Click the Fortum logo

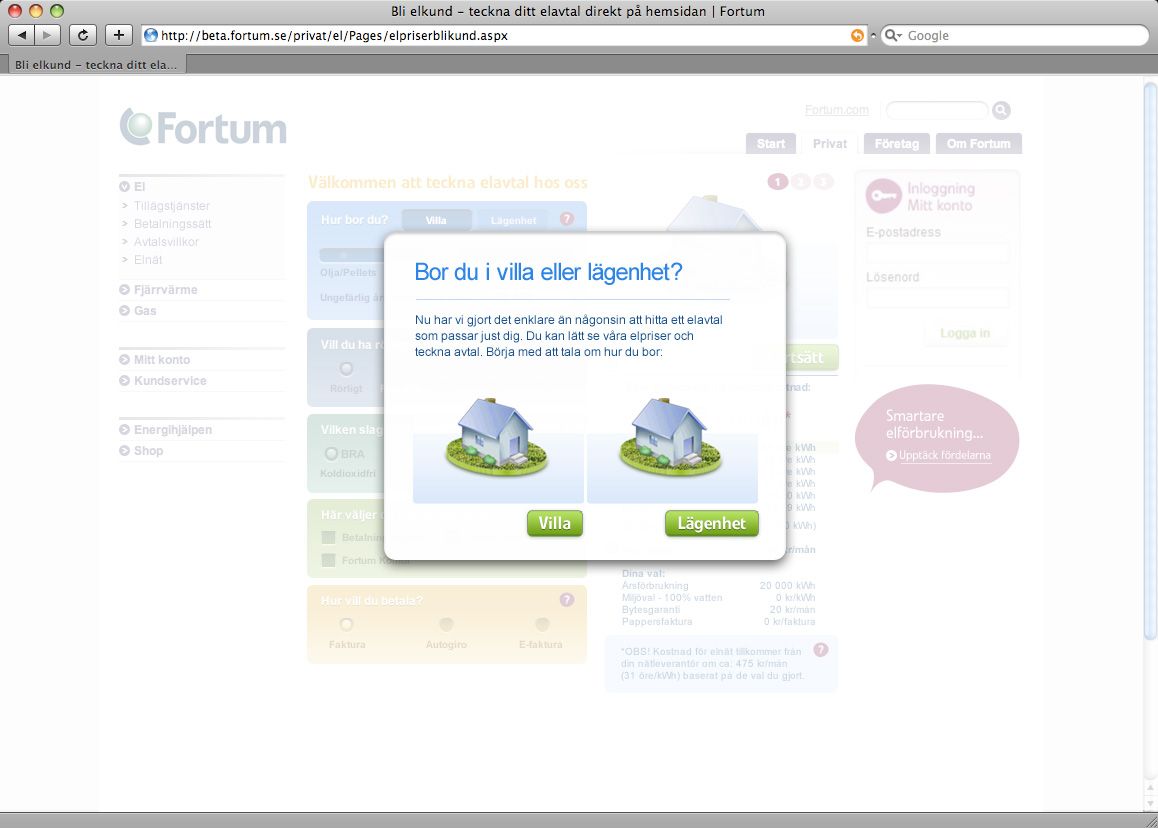tap(203, 127)
